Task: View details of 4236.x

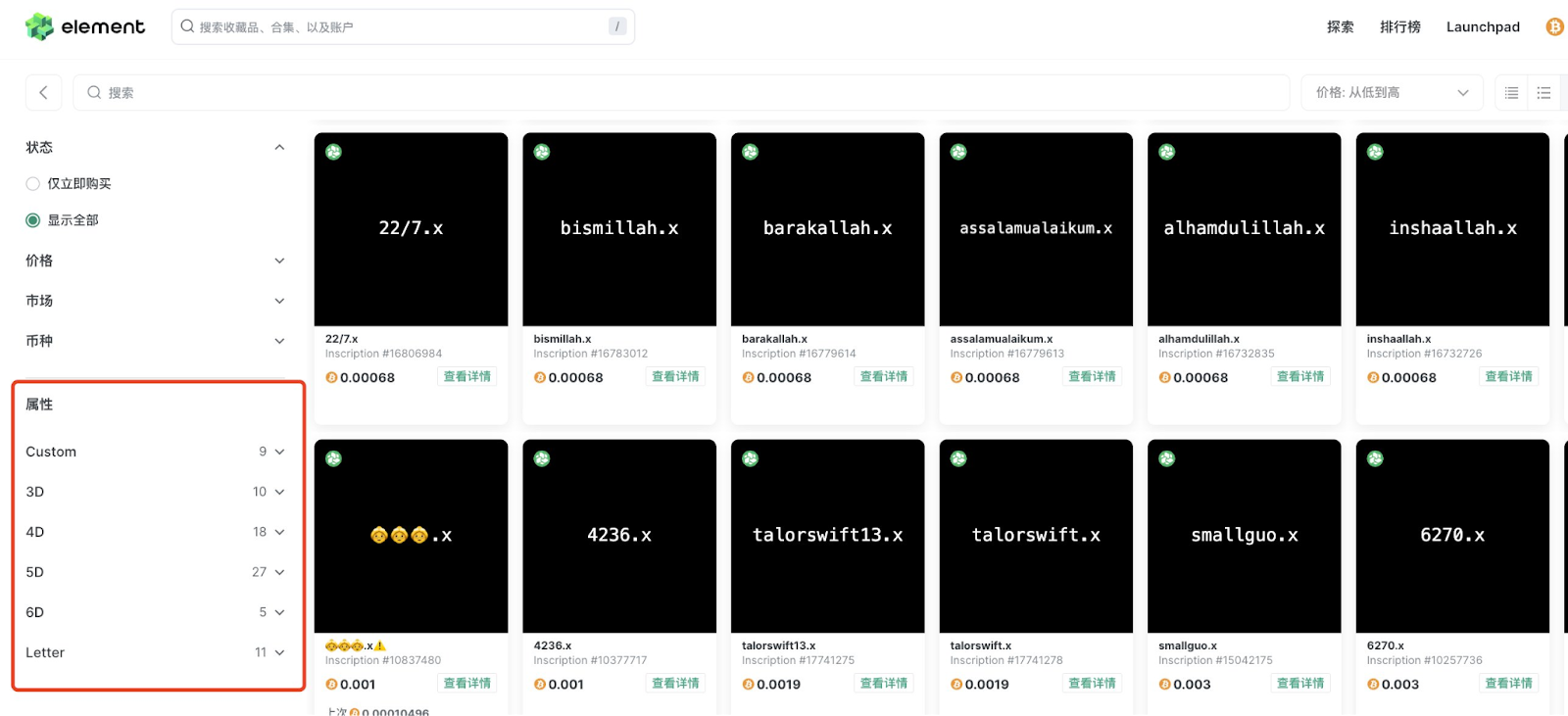Action: tap(675, 683)
